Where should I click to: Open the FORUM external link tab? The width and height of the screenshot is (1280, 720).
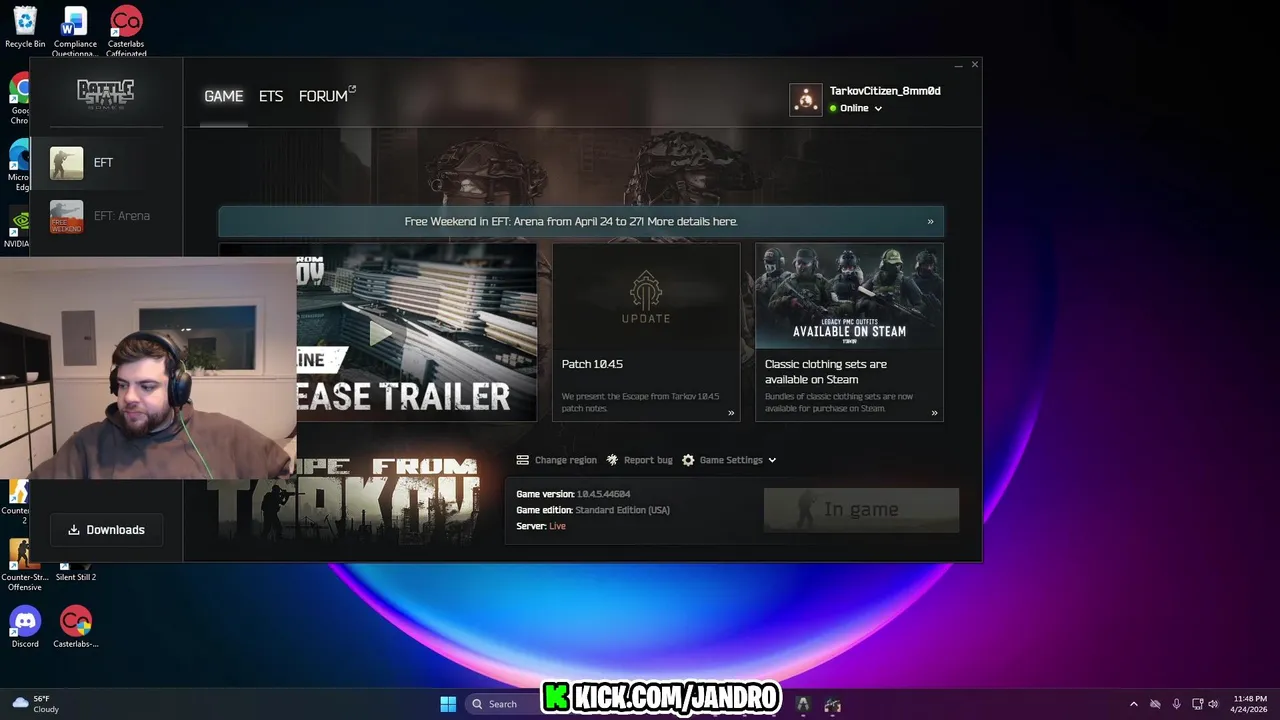tap(327, 96)
